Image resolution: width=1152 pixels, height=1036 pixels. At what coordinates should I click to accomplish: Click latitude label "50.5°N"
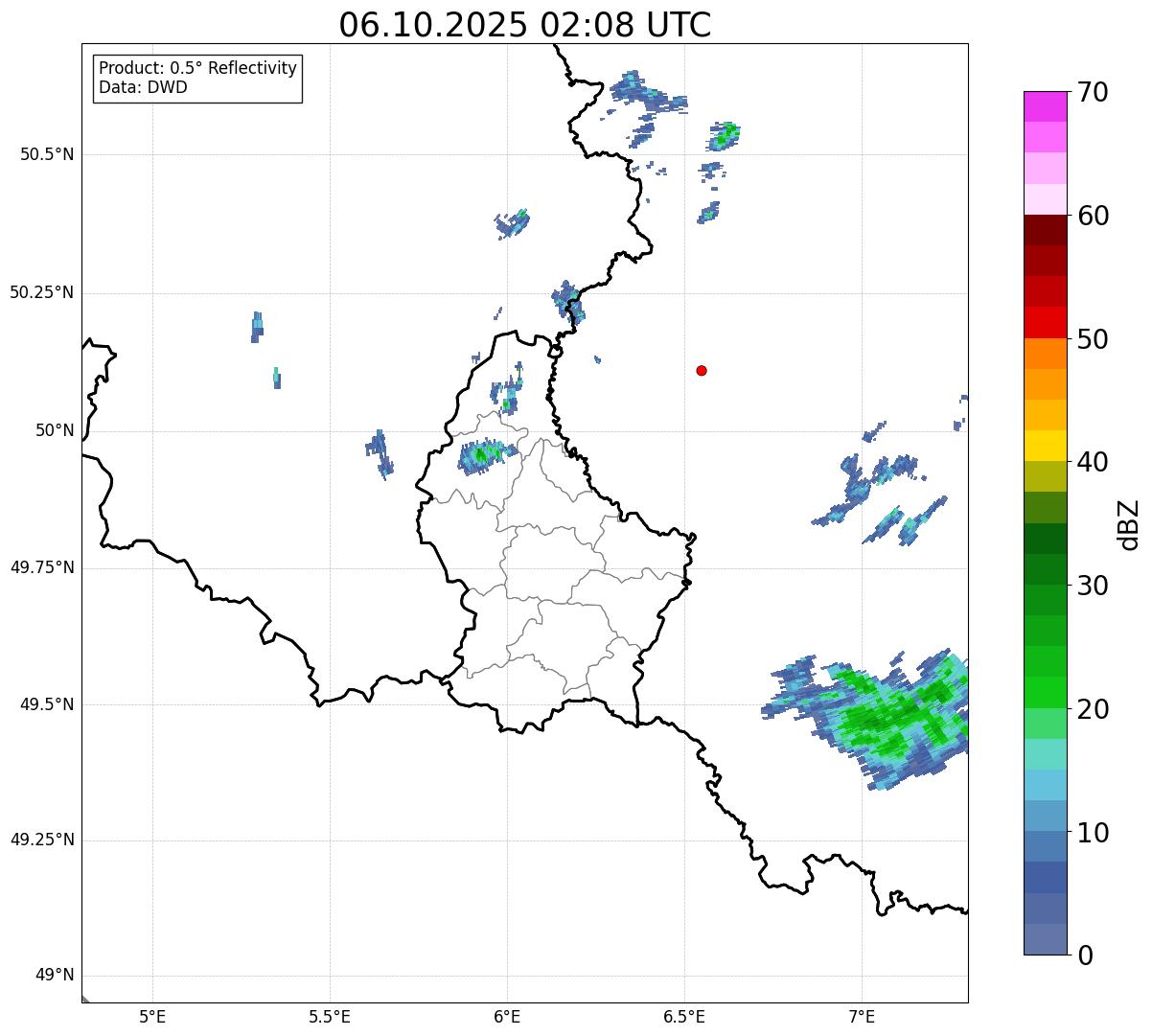47,154
